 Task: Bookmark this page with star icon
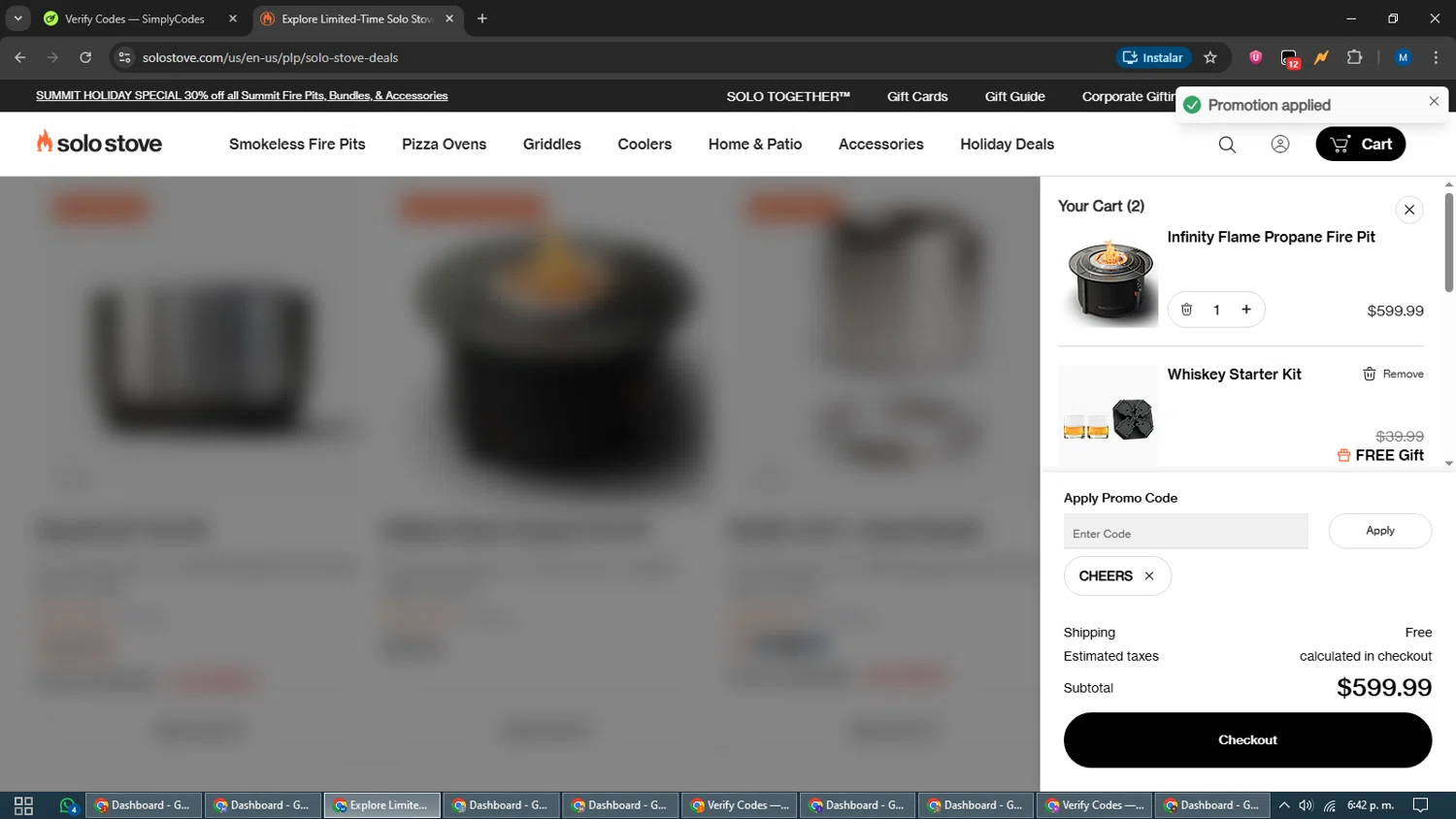tap(1210, 58)
